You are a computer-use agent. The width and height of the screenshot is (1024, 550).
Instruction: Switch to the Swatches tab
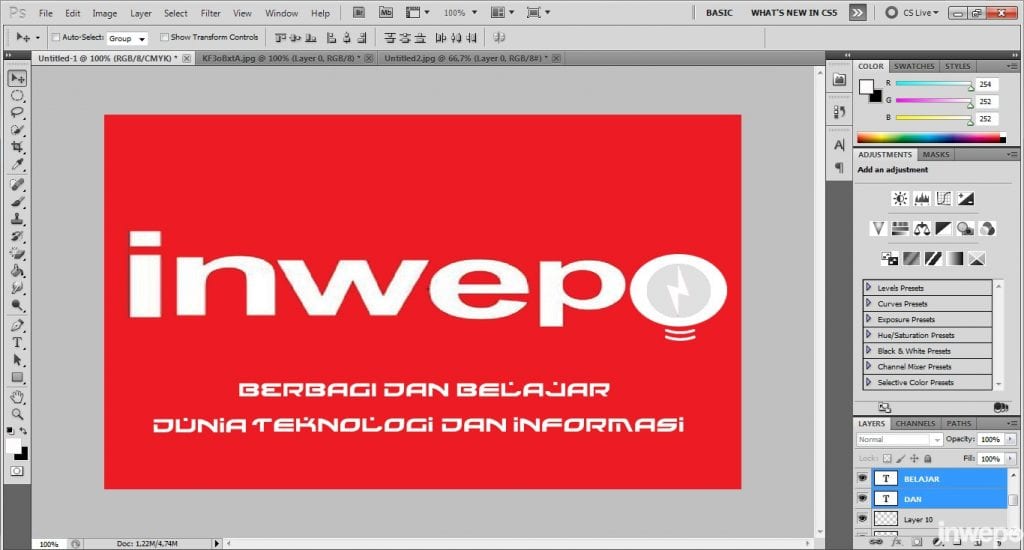coord(914,66)
